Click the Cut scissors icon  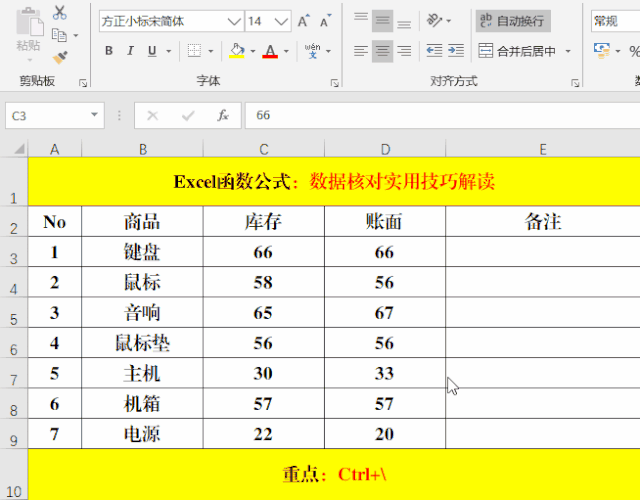tap(59, 13)
